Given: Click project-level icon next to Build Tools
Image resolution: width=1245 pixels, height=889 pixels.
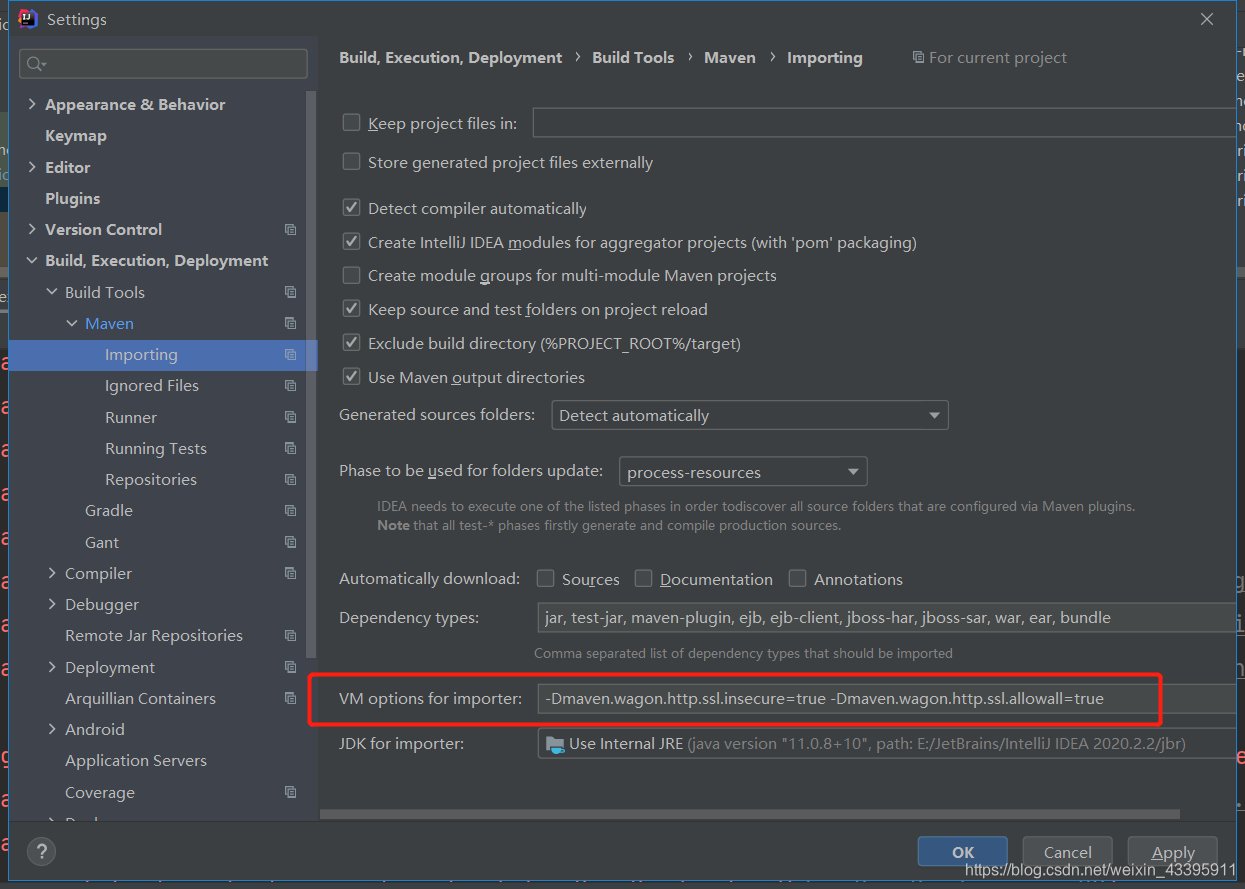Looking at the screenshot, I should tap(290, 292).
